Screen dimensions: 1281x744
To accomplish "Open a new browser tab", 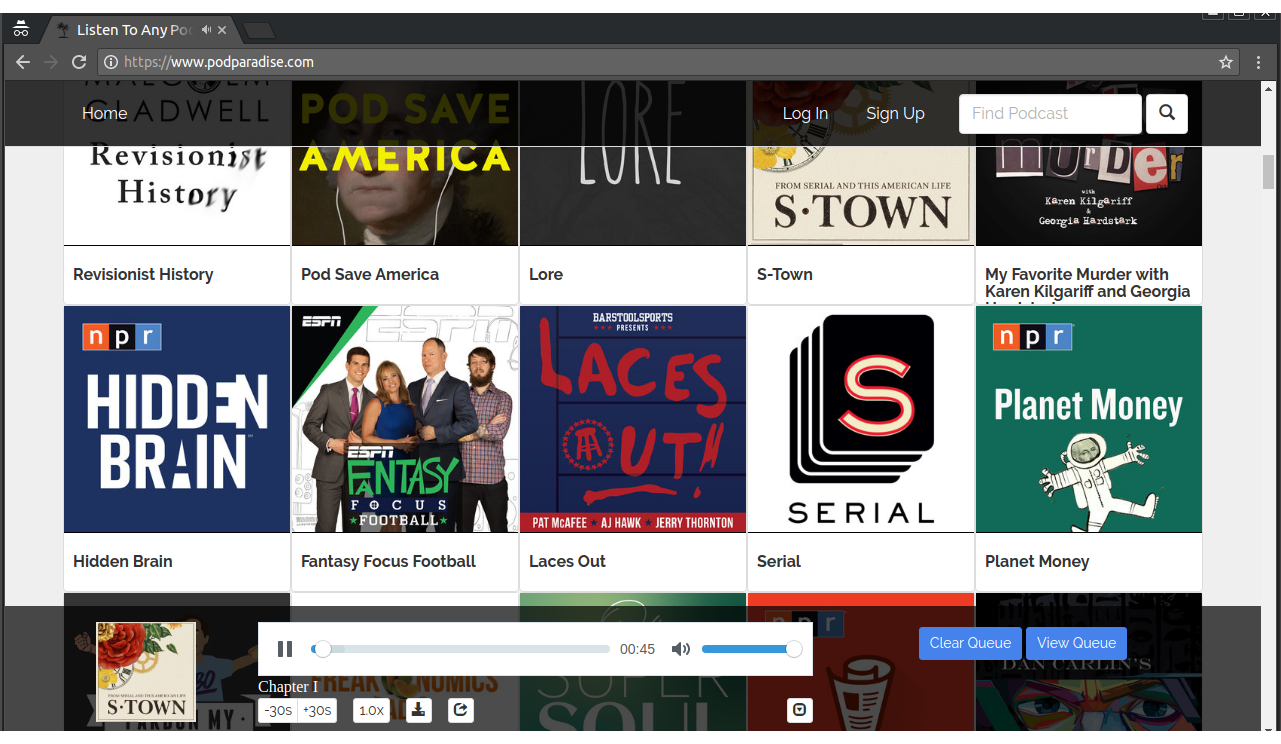I will pos(258,30).
